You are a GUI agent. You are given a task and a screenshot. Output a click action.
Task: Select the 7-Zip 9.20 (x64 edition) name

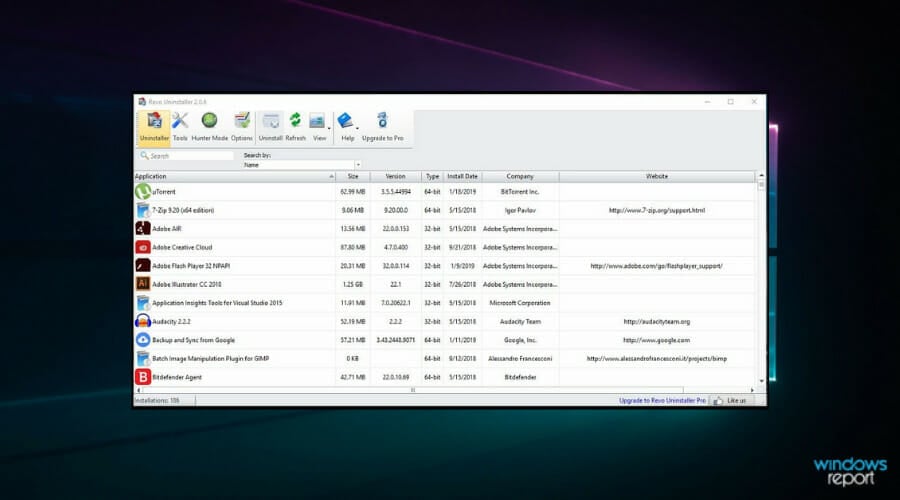tap(183, 210)
